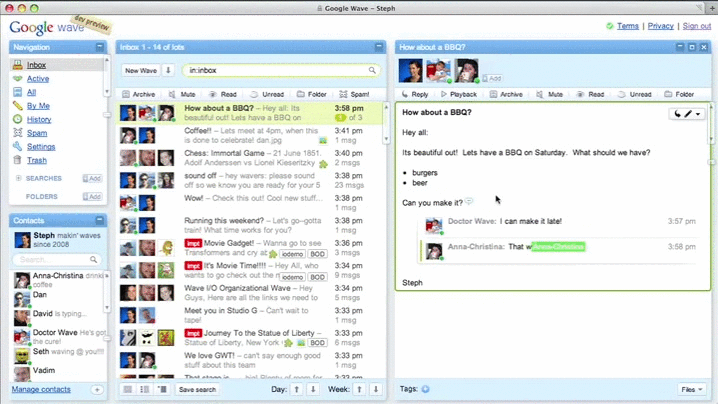Expand the SEARCHES section
Screen dimensions: 718x404
(18, 178)
